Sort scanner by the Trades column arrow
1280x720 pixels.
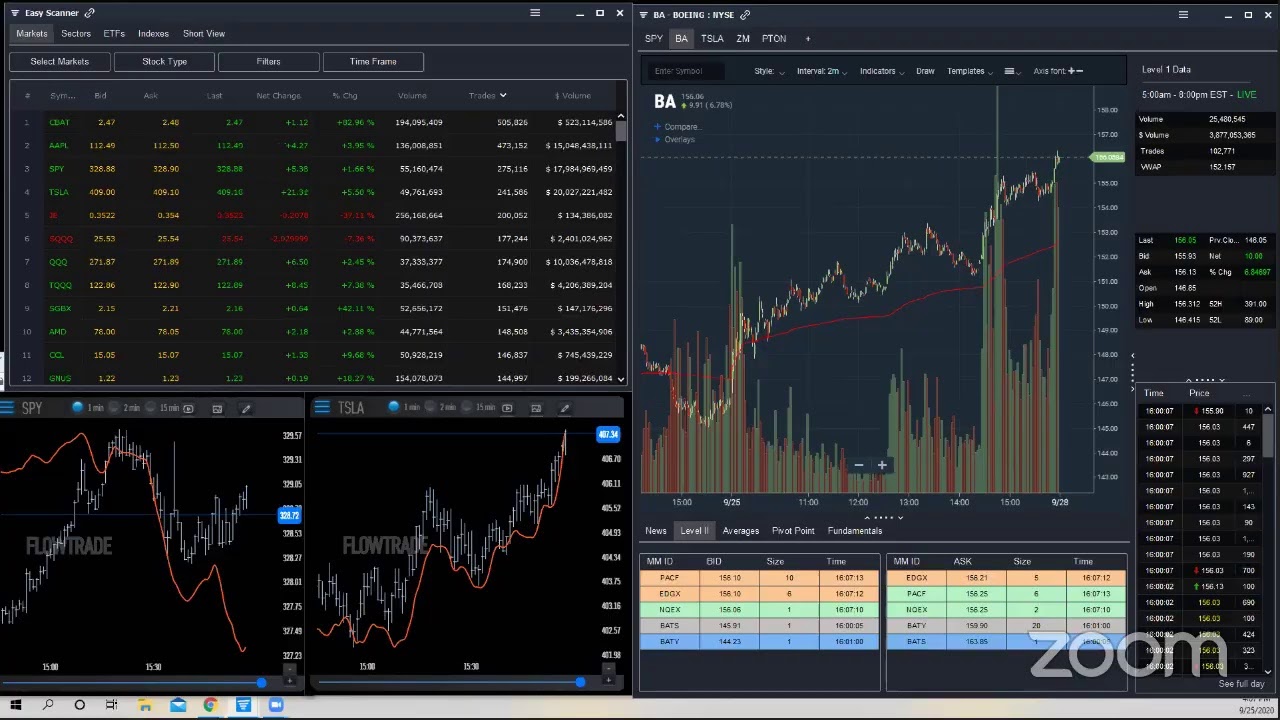point(503,96)
